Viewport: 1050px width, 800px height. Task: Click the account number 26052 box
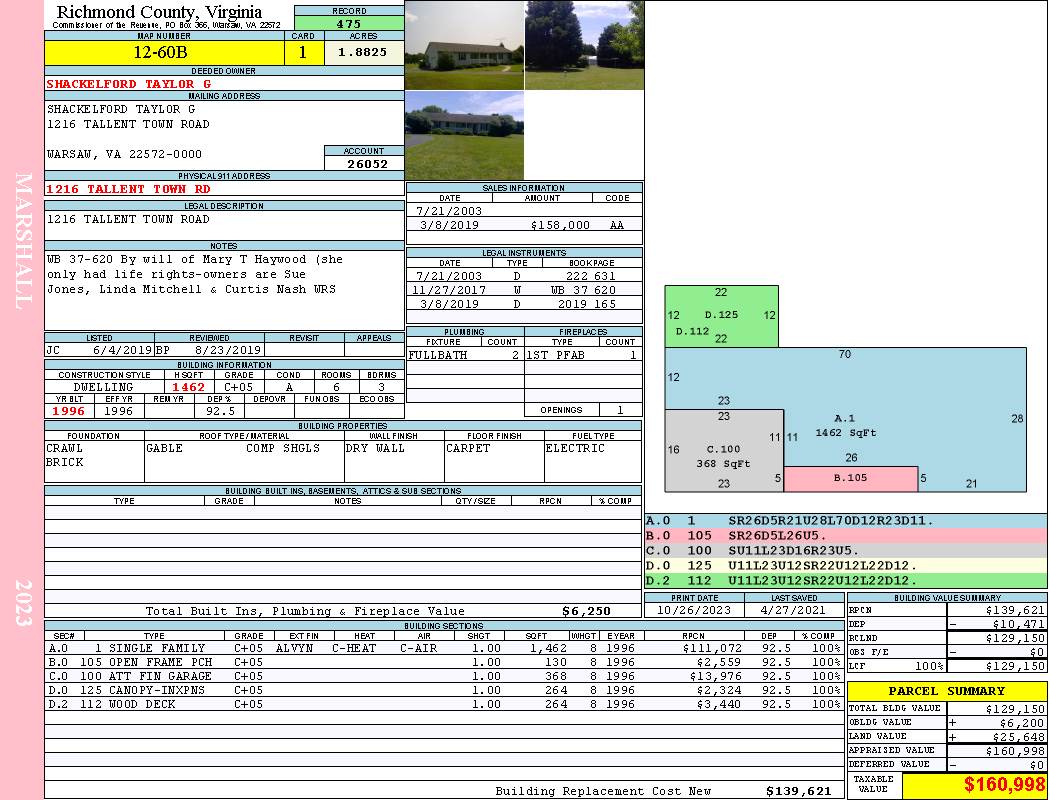pyautogui.click(x=364, y=164)
